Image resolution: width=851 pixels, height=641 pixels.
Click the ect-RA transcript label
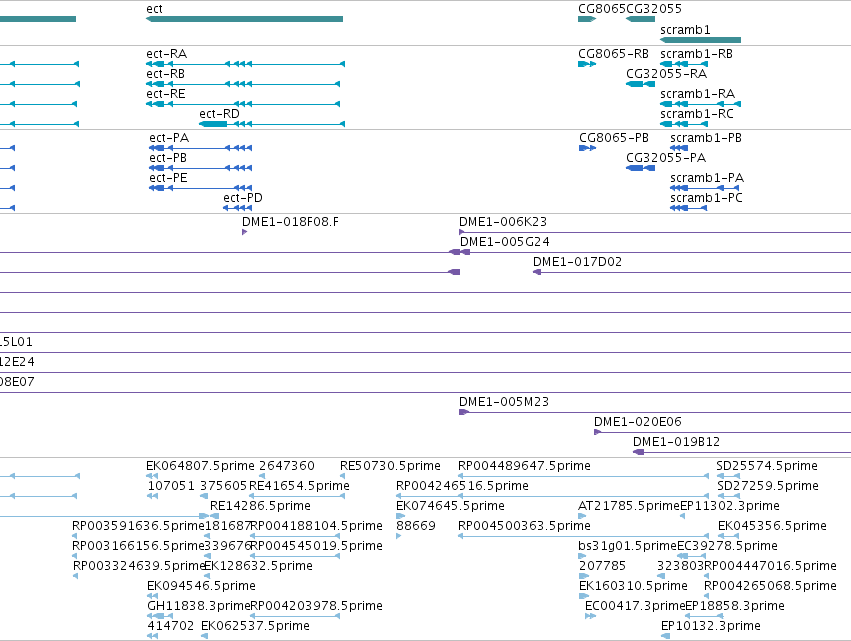click(167, 54)
